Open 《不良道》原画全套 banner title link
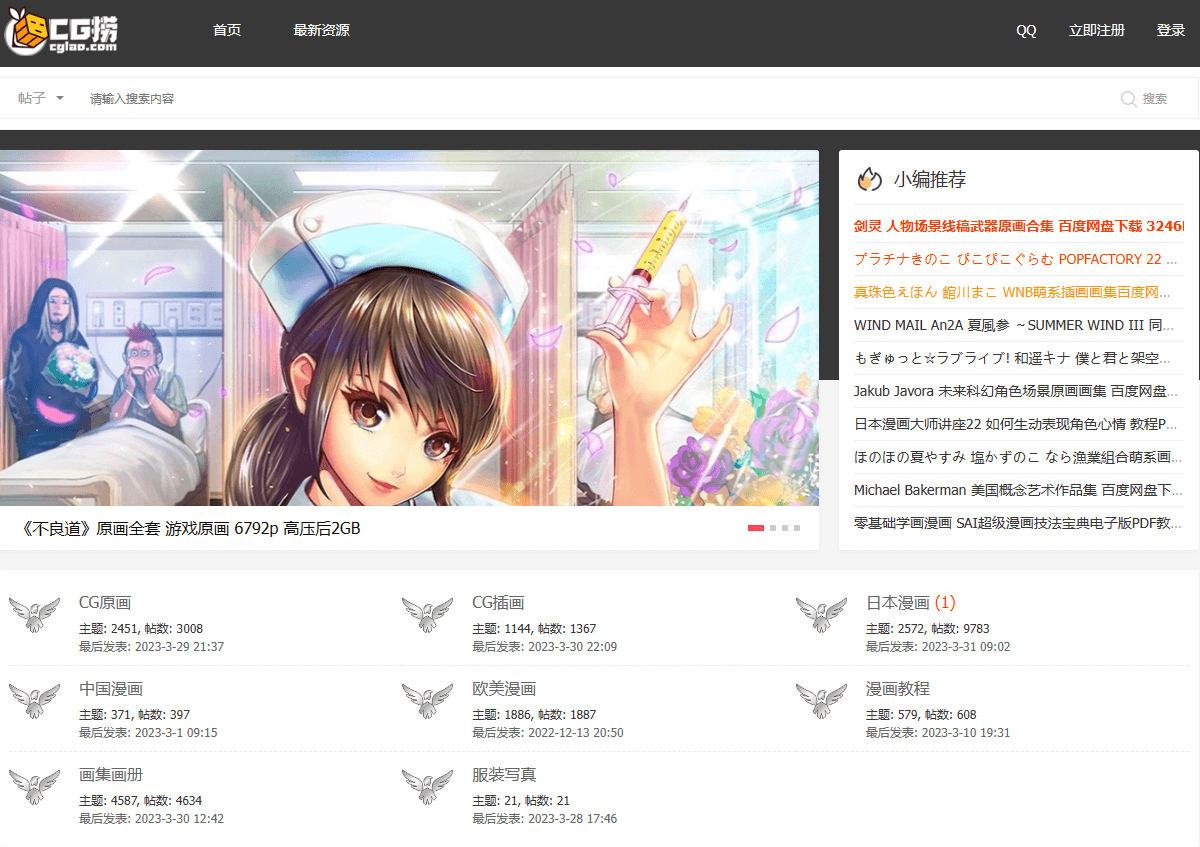1200x847 pixels. tap(191, 528)
